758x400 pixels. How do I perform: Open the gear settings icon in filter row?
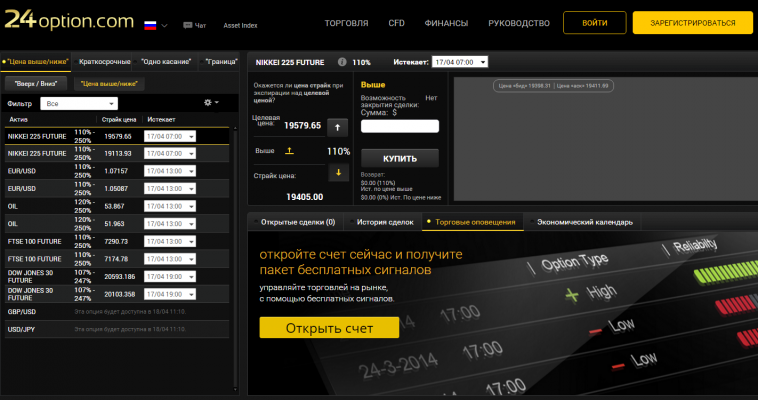pos(208,103)
